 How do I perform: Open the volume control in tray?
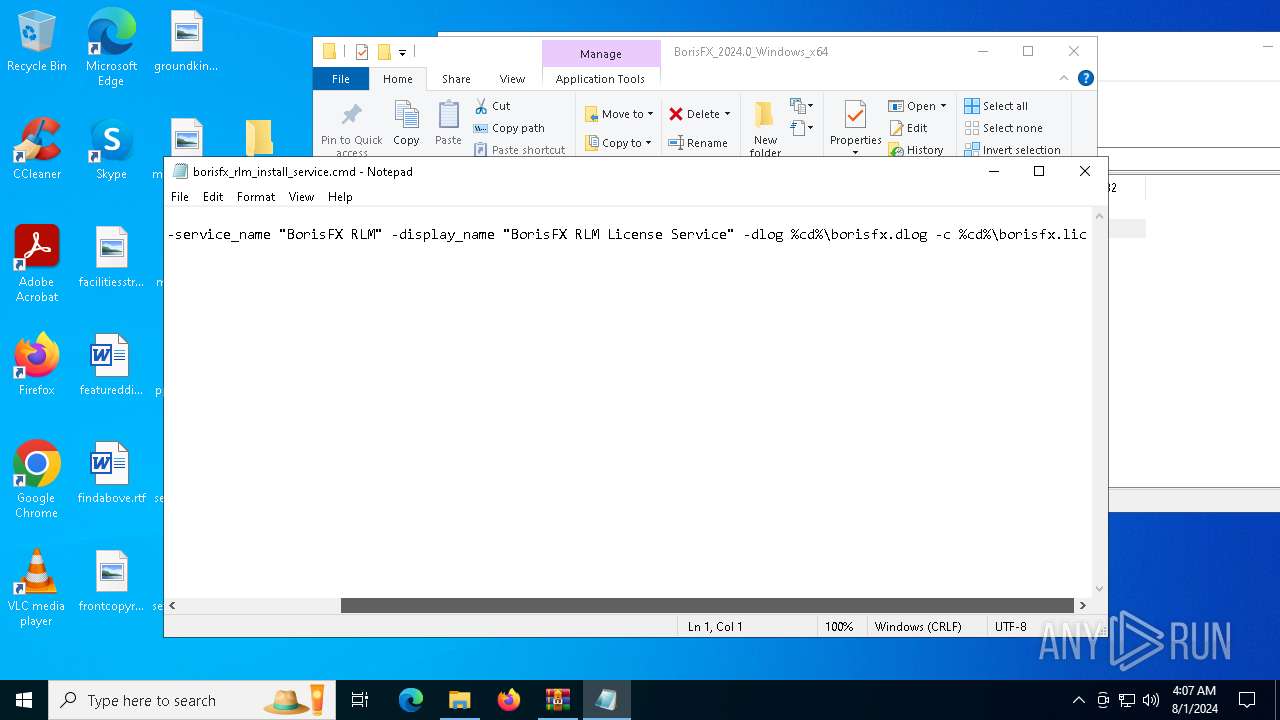point(1151,700)
